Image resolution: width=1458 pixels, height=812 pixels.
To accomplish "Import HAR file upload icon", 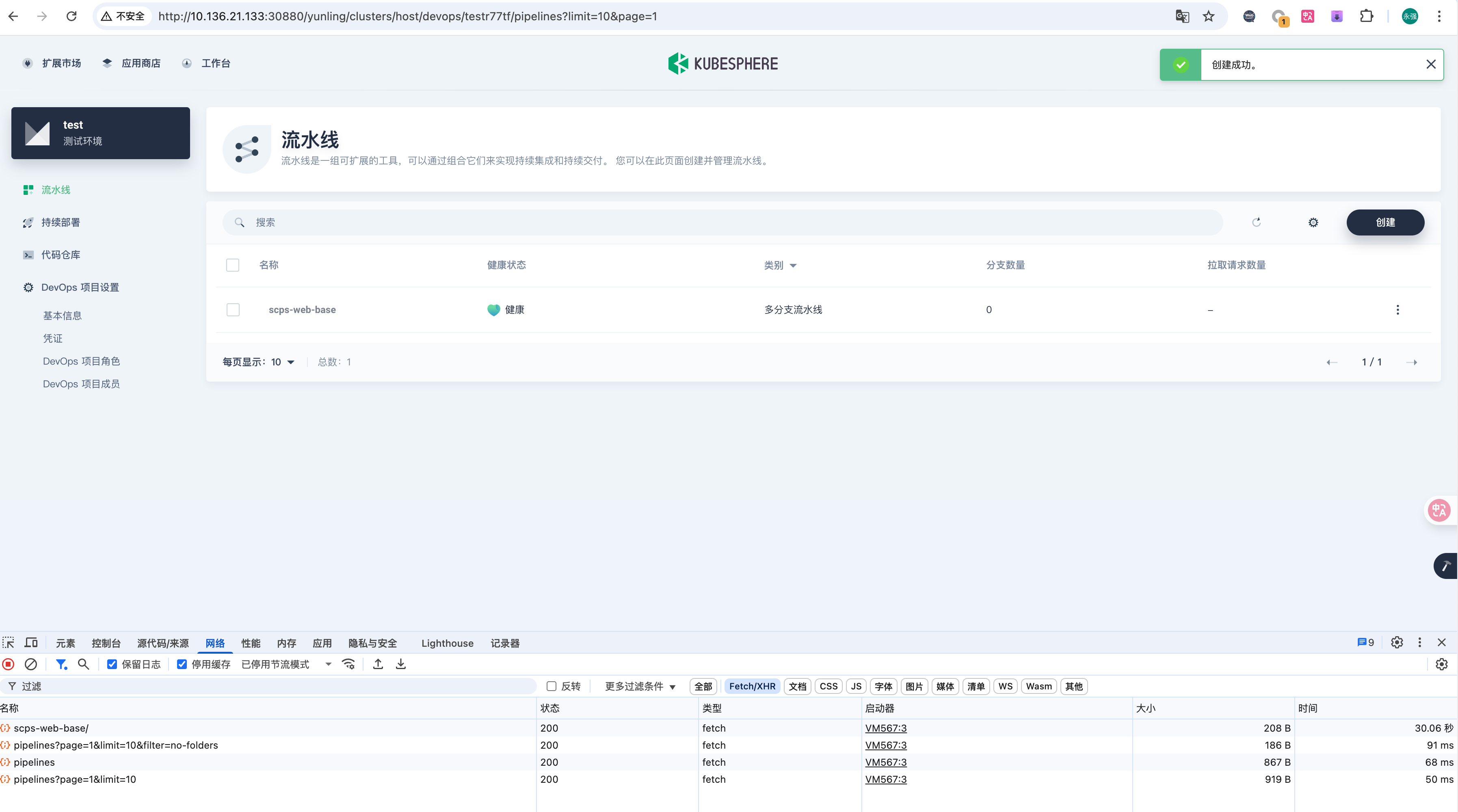I will 378,664.
